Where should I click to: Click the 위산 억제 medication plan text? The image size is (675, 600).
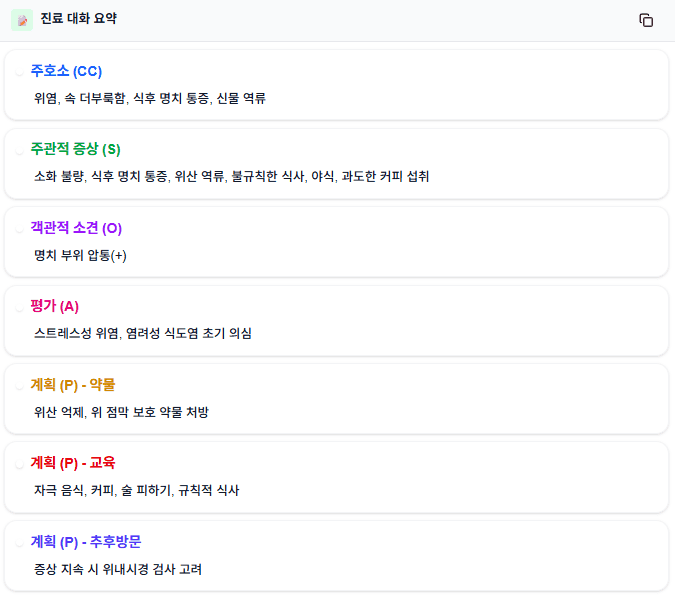click(x=121, y=411)
